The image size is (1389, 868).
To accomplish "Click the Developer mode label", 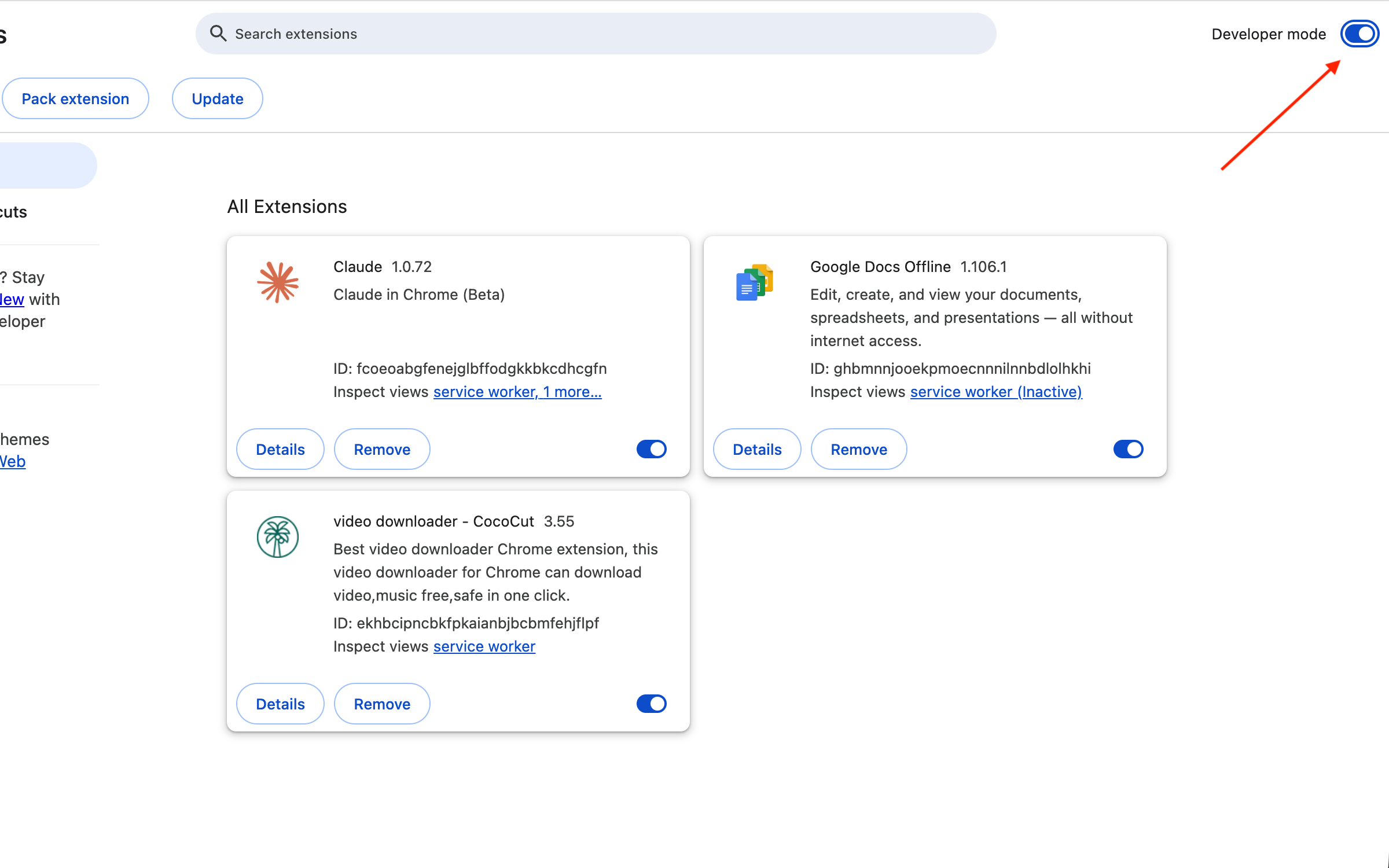I will click(1269, 34).
